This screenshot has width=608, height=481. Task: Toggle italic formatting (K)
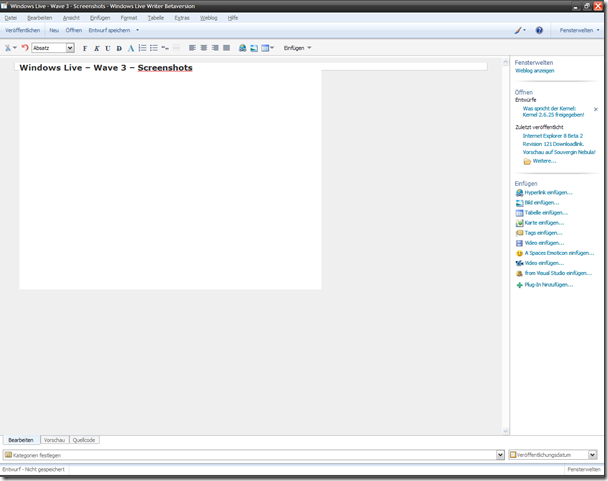[97, 48]
